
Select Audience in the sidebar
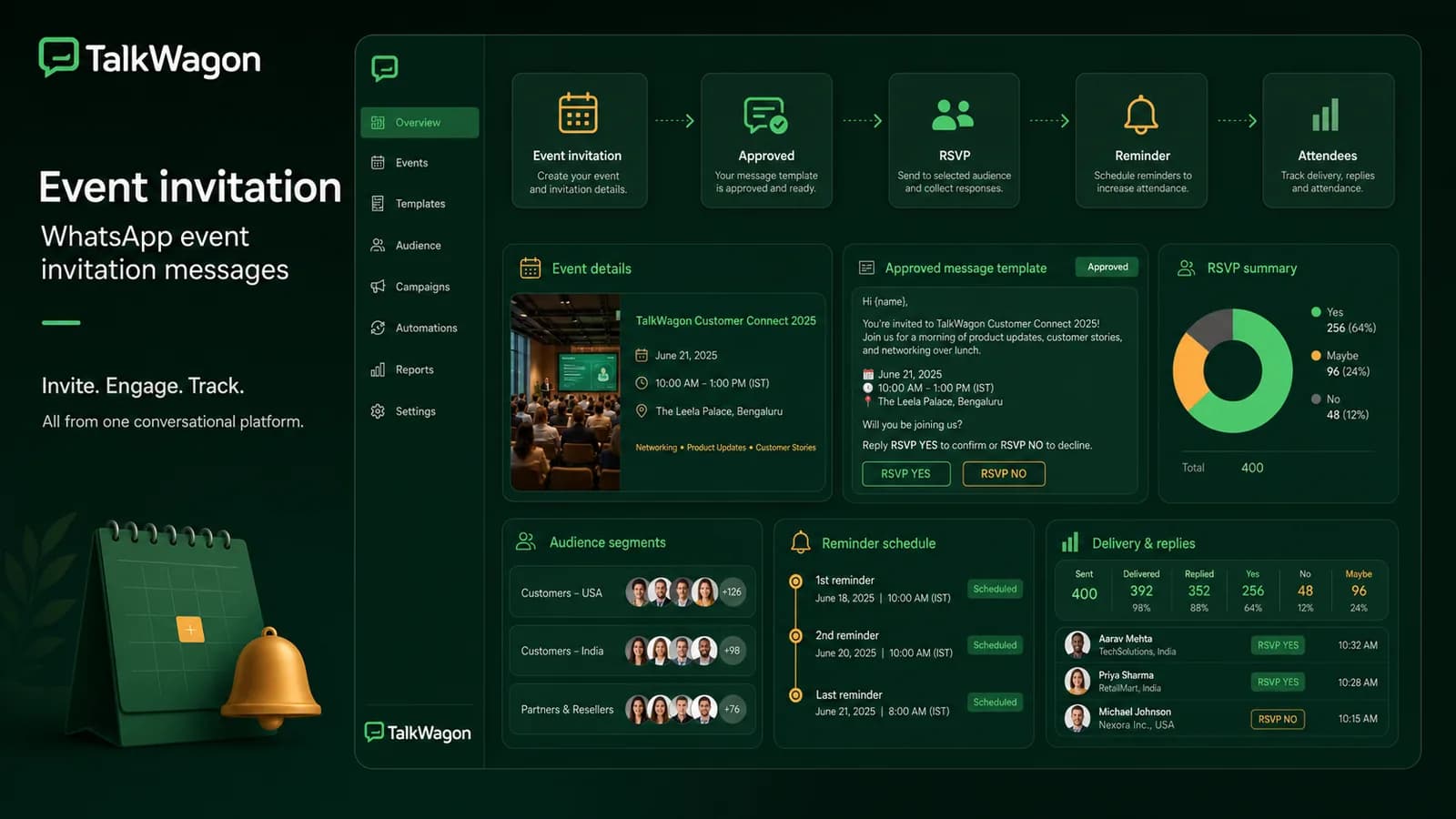click(x=420, y=246)
